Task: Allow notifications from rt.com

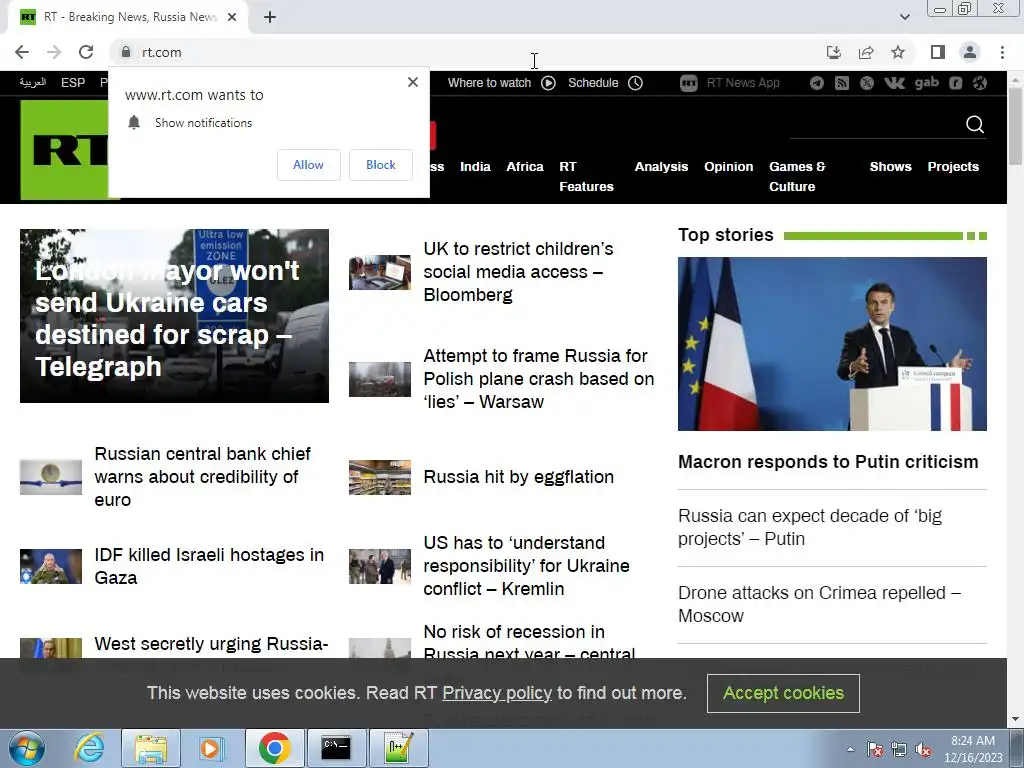Action: point(308,165)
